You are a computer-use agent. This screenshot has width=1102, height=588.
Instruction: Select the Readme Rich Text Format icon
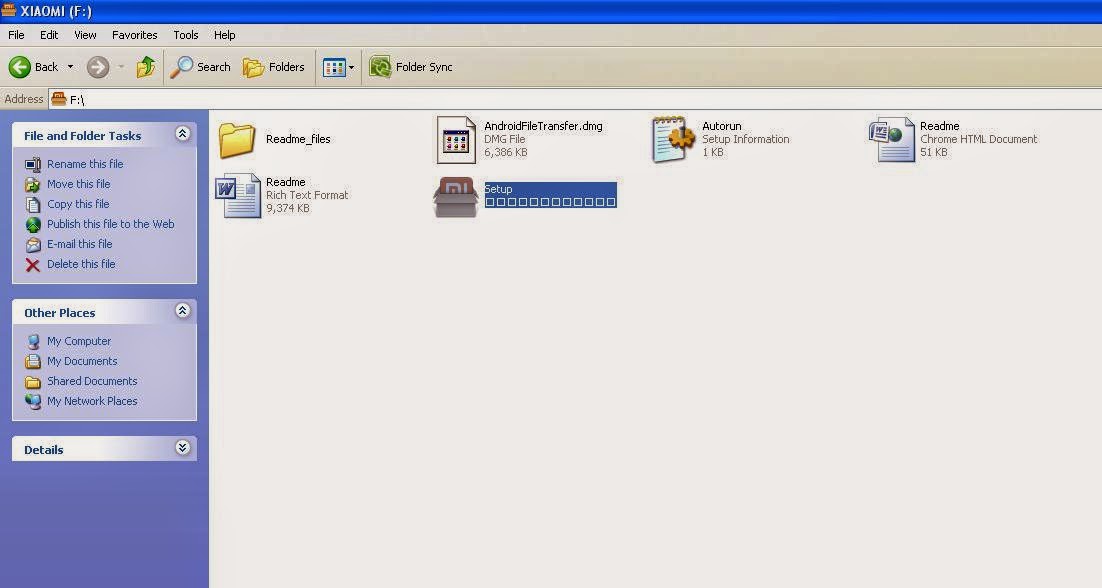(238, 195)
